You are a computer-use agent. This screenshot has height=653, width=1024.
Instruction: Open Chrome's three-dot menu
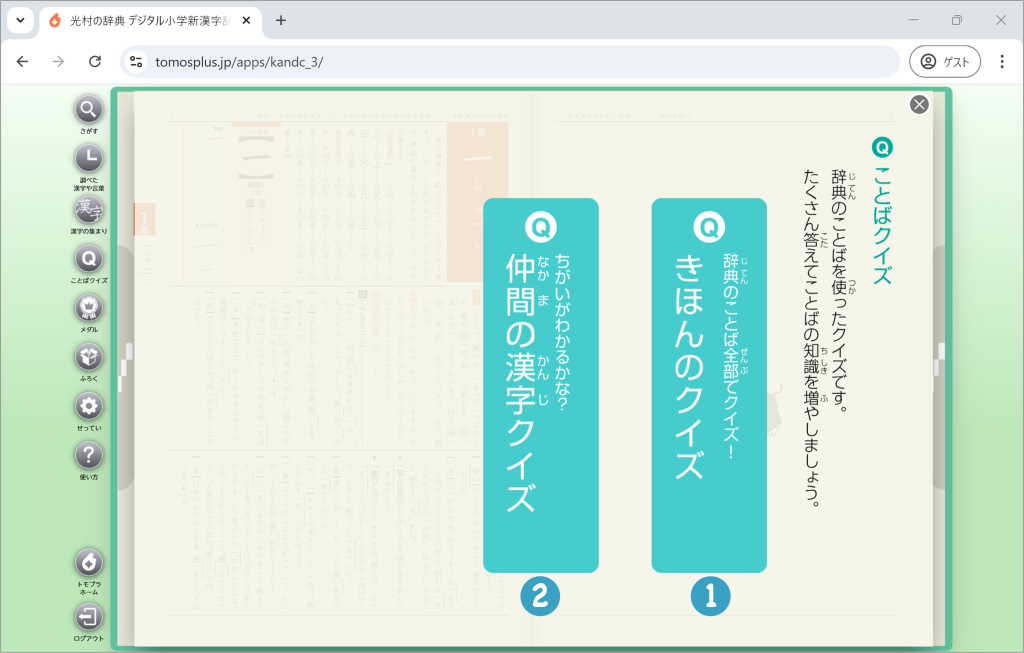pos(1002,61)
